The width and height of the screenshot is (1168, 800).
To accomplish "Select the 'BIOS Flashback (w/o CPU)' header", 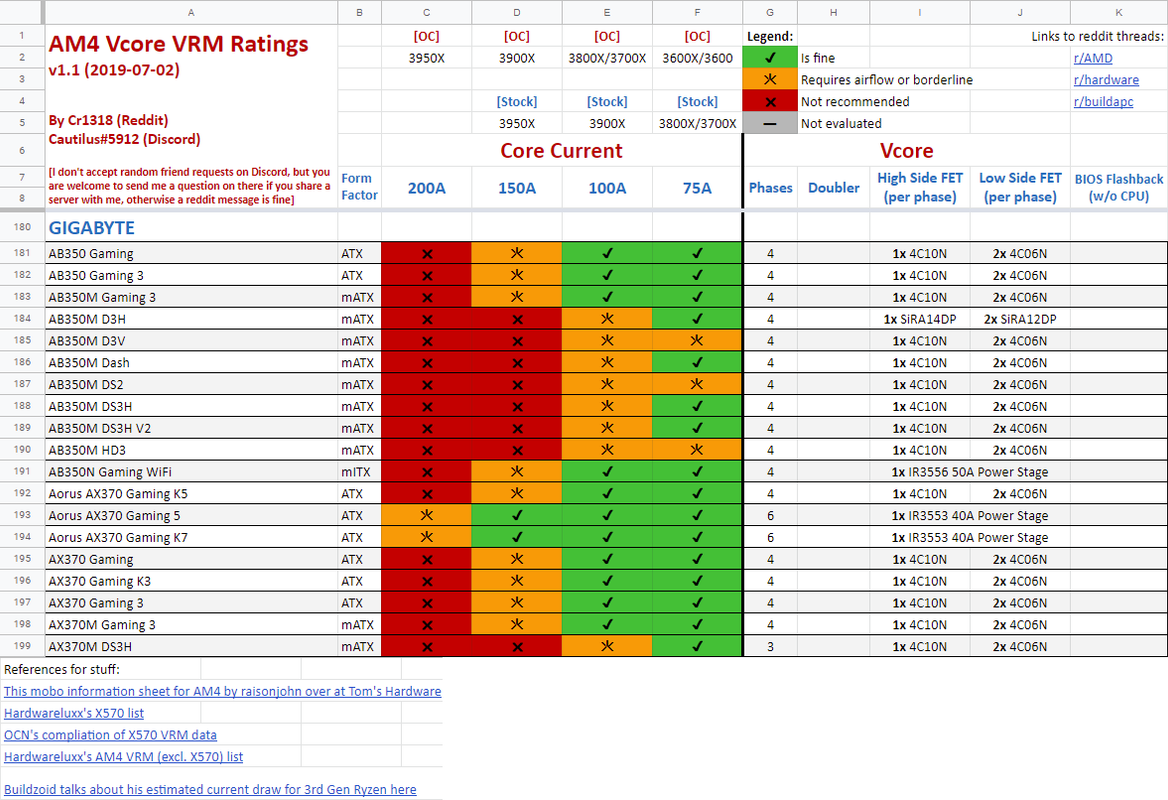I will [x=1119, y=187].
